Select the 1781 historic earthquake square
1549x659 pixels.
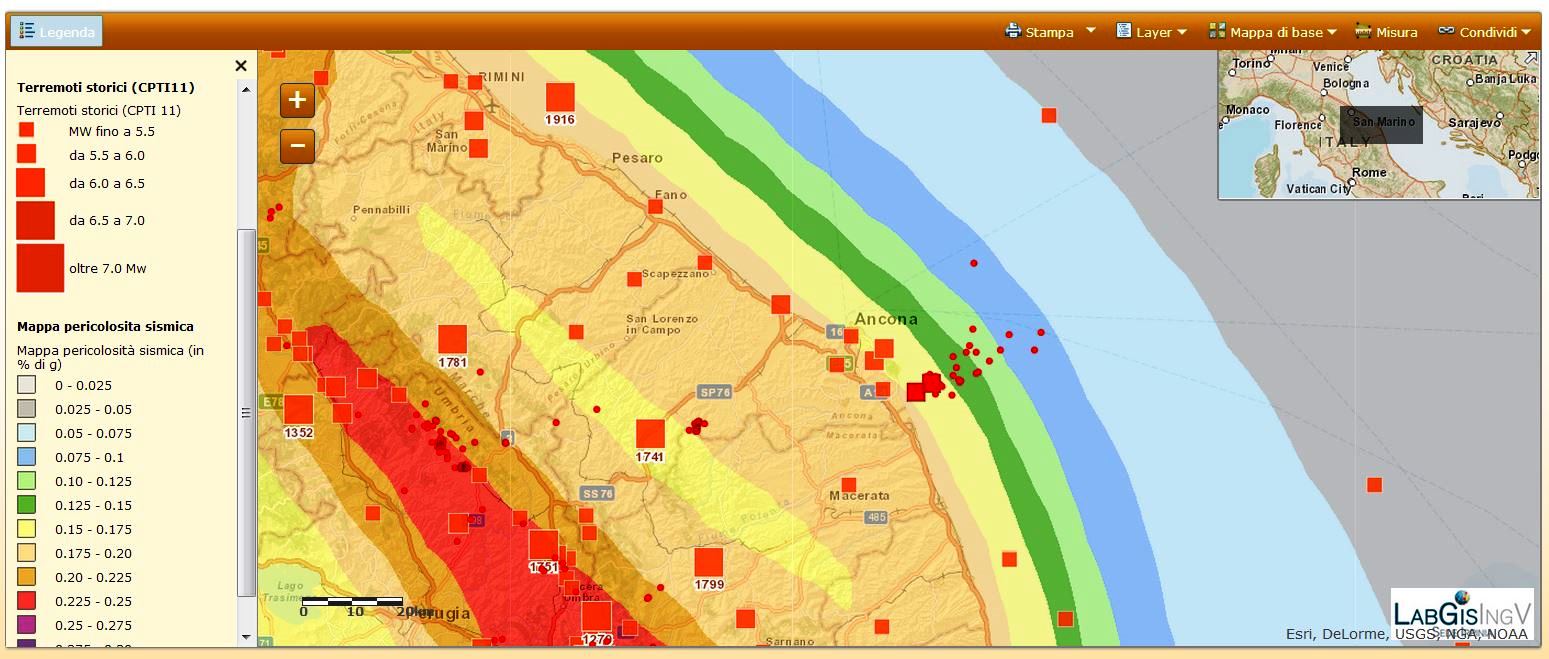453,339
